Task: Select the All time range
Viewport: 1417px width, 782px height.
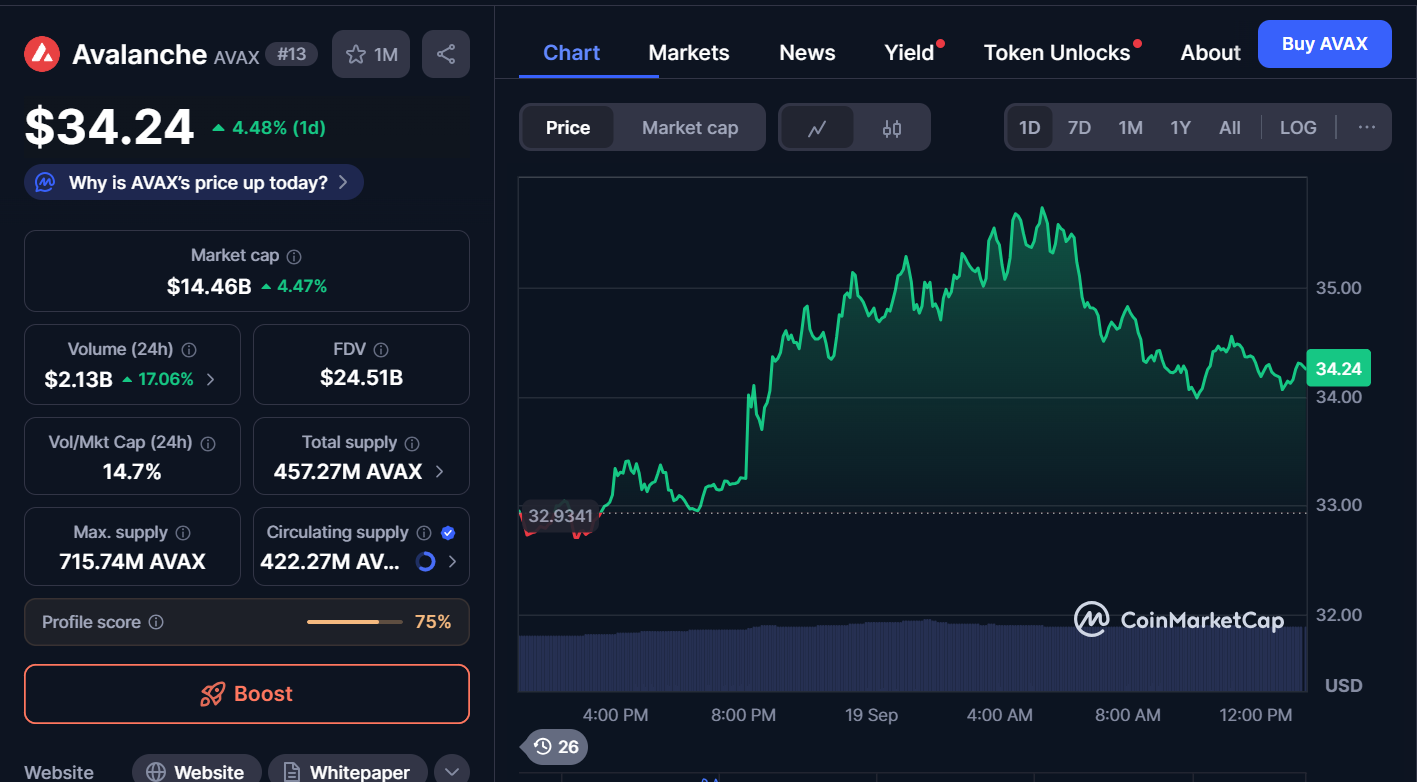Action: pos(1230,128)
